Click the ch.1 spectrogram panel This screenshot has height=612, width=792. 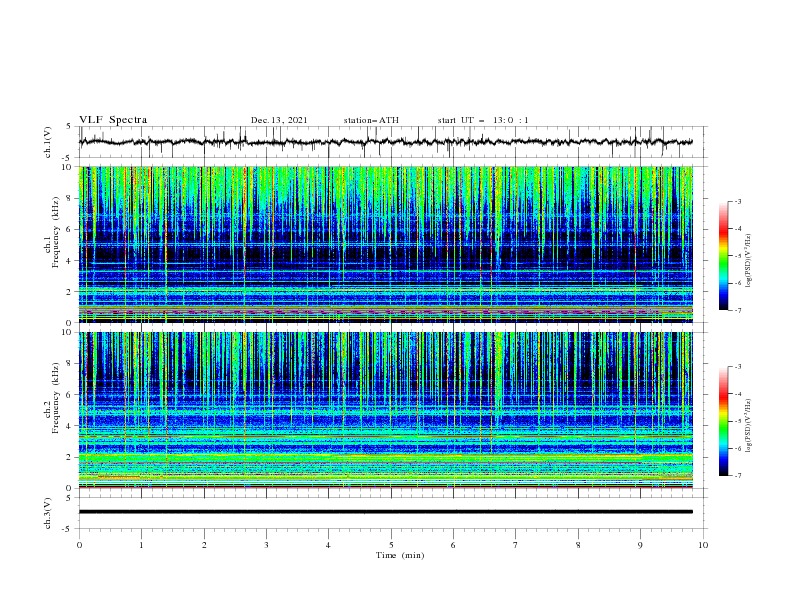(386, 244)
